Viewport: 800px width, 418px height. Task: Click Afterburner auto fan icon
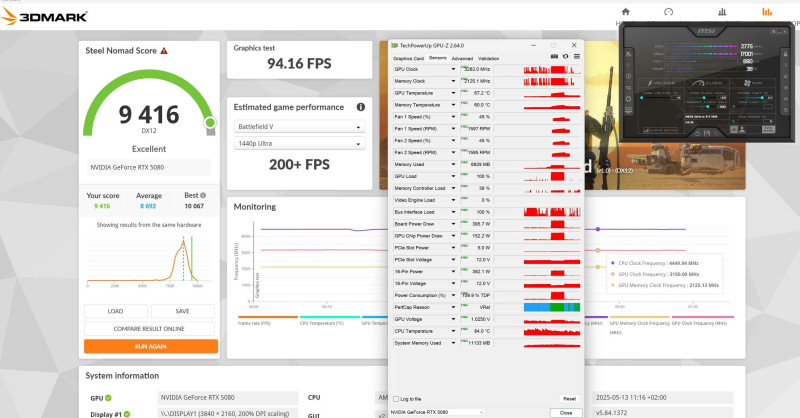pos(734,130)
